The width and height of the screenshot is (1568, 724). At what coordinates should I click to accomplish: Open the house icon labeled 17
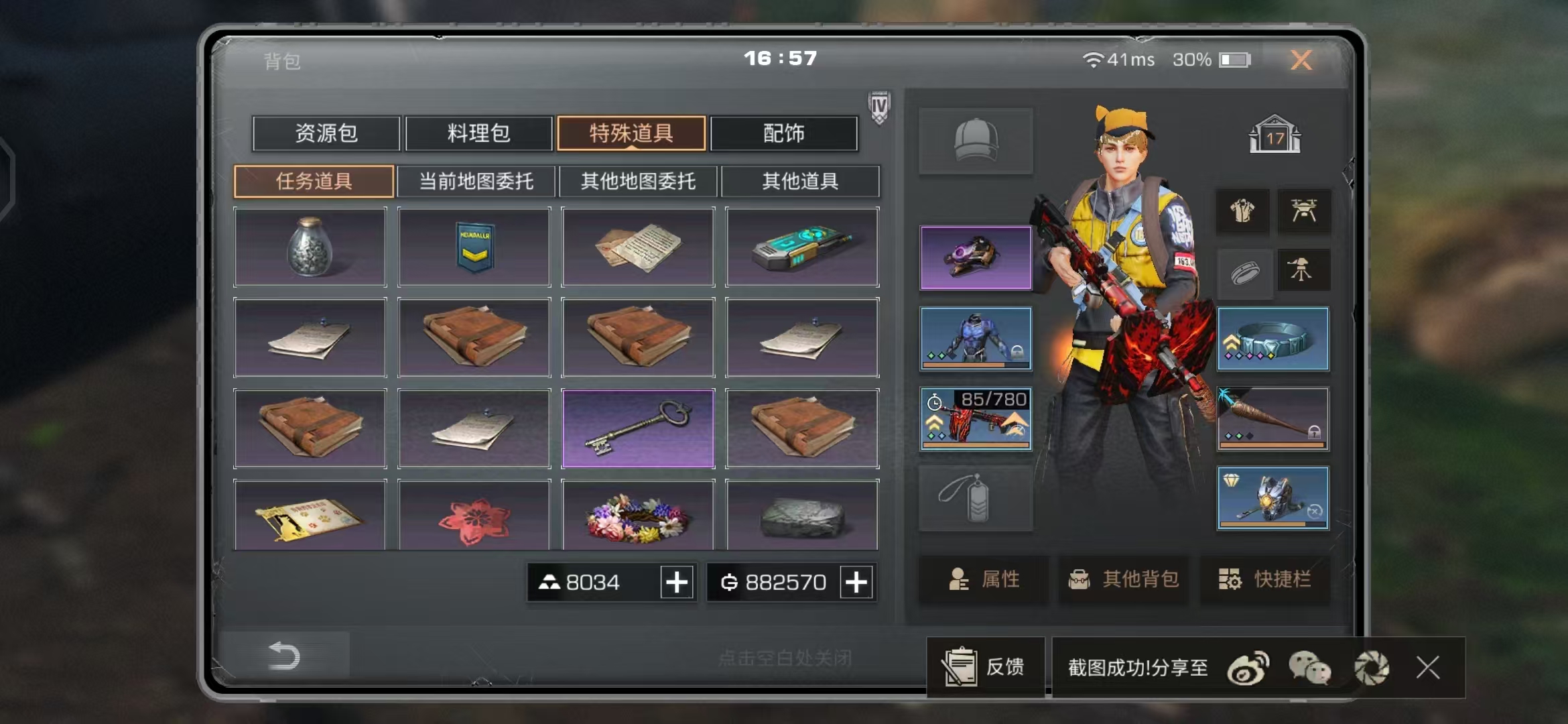tap(1275, 135)
